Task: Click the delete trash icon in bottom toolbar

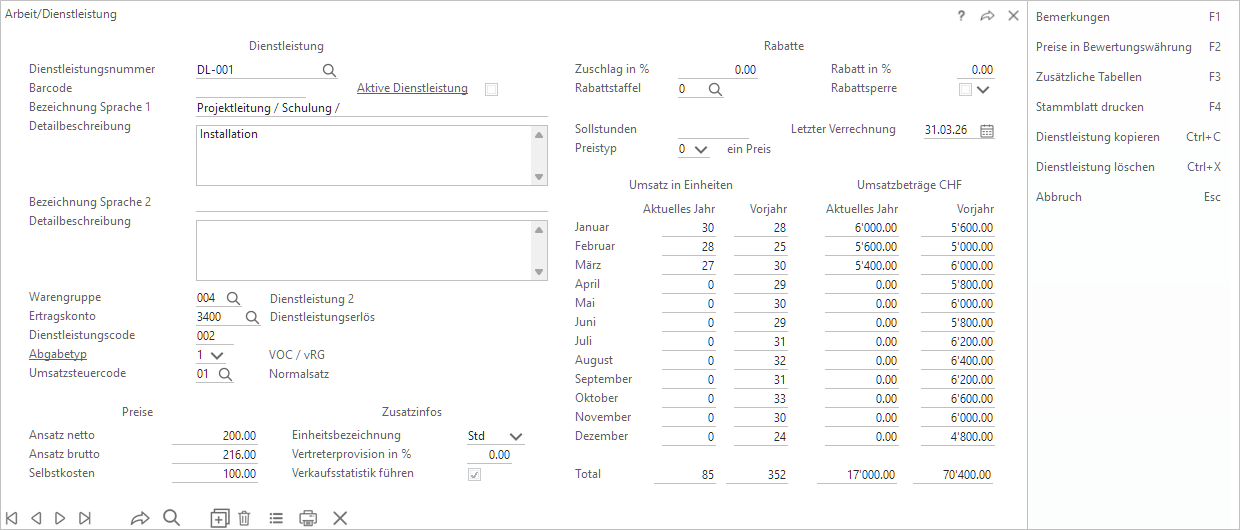Action: [244, 518]
